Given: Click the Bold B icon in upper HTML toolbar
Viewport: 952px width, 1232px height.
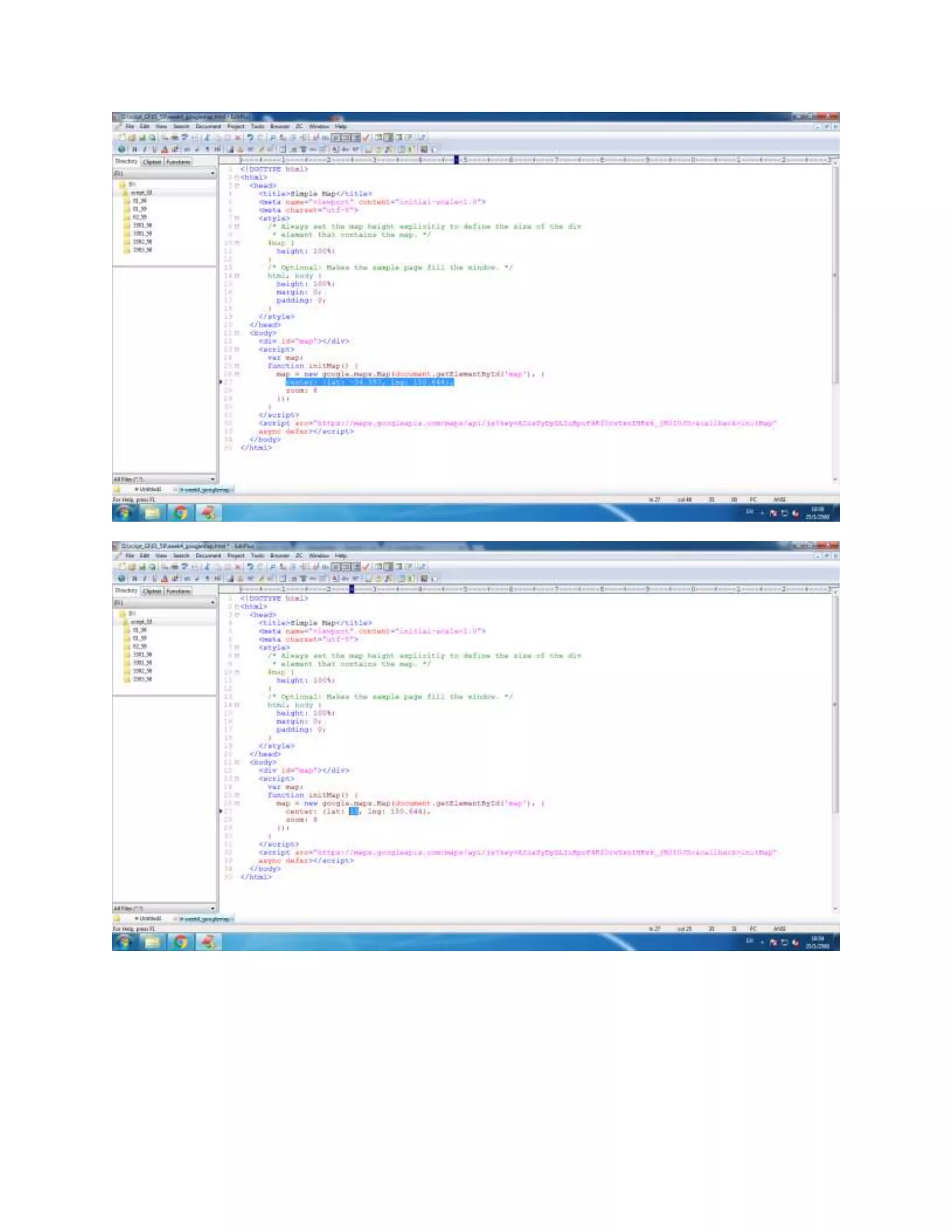Looking at the screenshot, I should point(134,150).
